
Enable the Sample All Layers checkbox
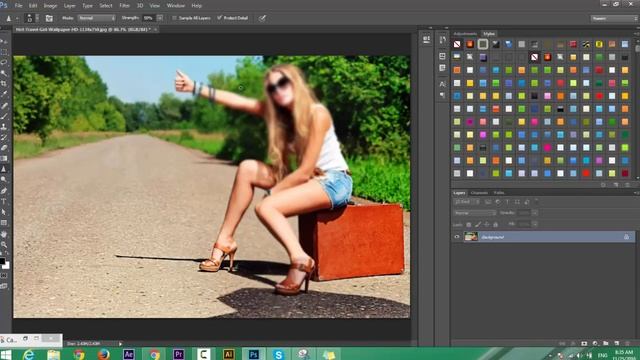pyautogui.click(x=174, y=18)
